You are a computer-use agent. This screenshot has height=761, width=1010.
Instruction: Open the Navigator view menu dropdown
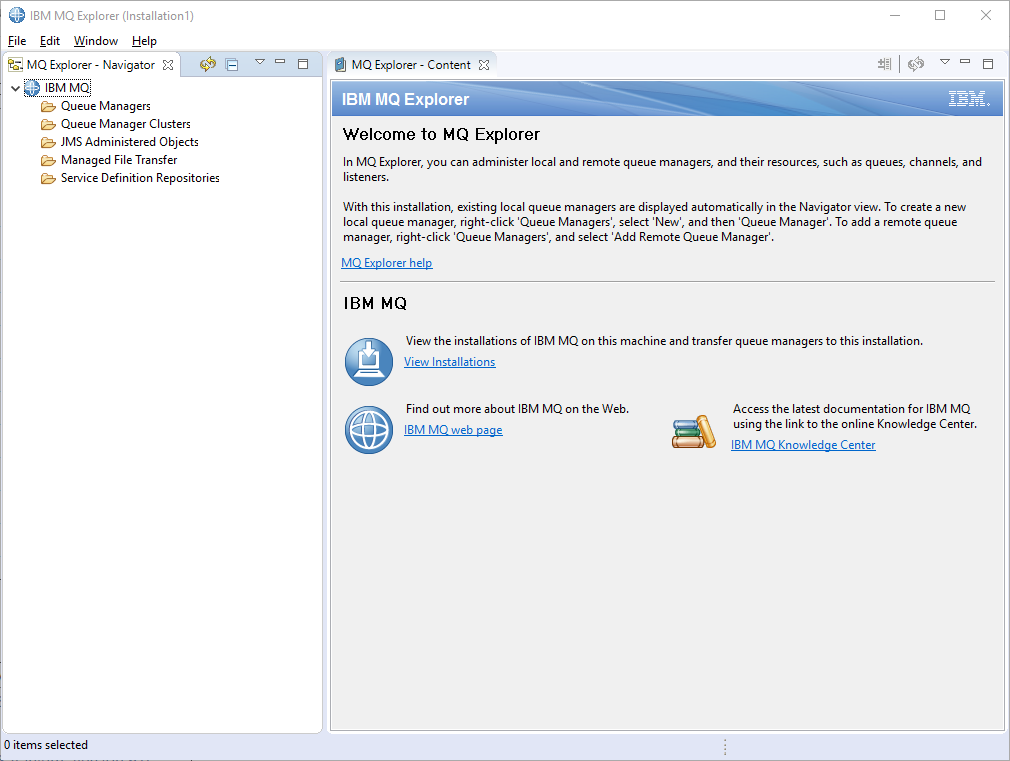pyautogui.click(x=260, y=62)
